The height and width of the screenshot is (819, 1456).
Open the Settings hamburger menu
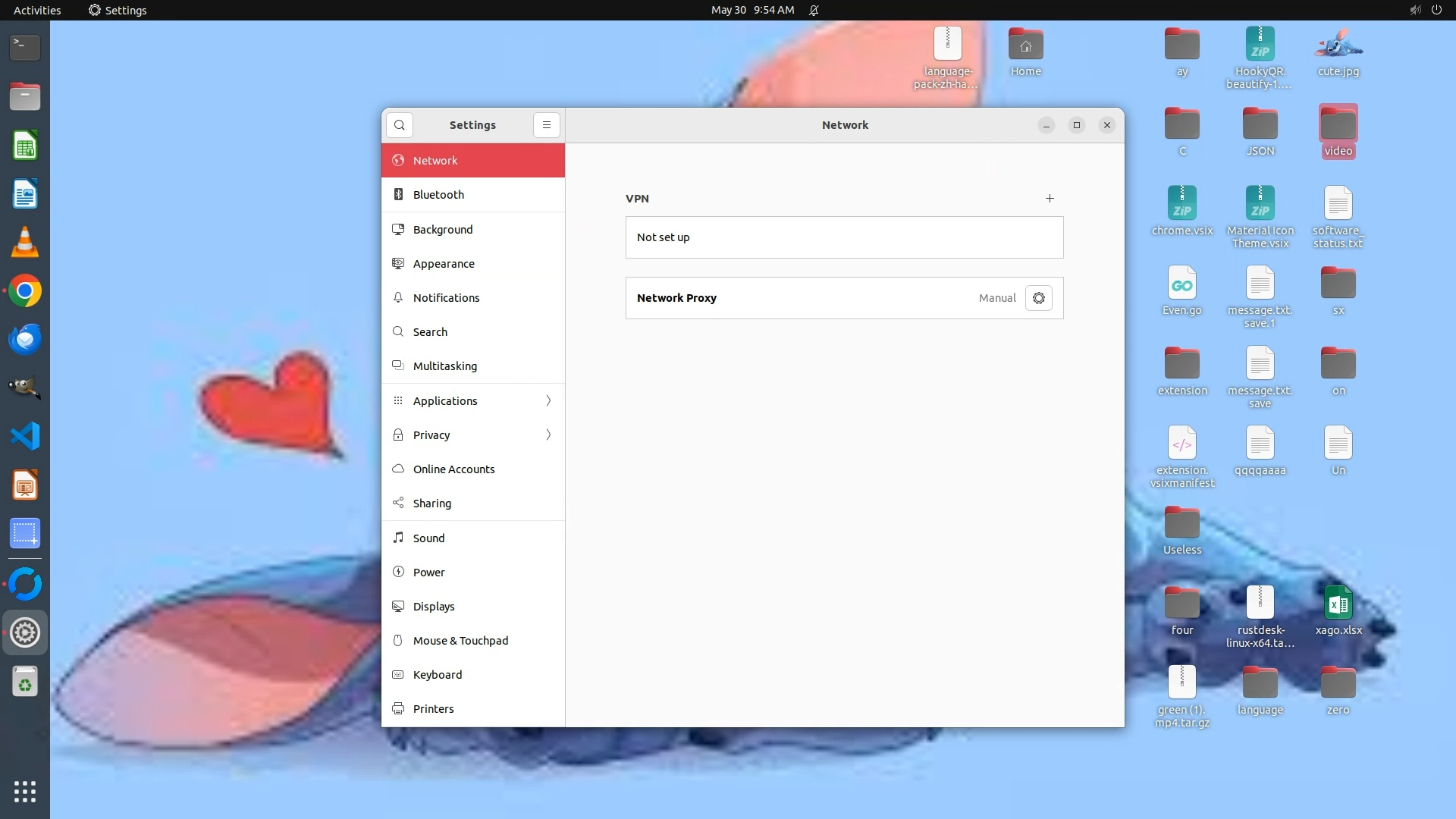[x=546, y=125]
